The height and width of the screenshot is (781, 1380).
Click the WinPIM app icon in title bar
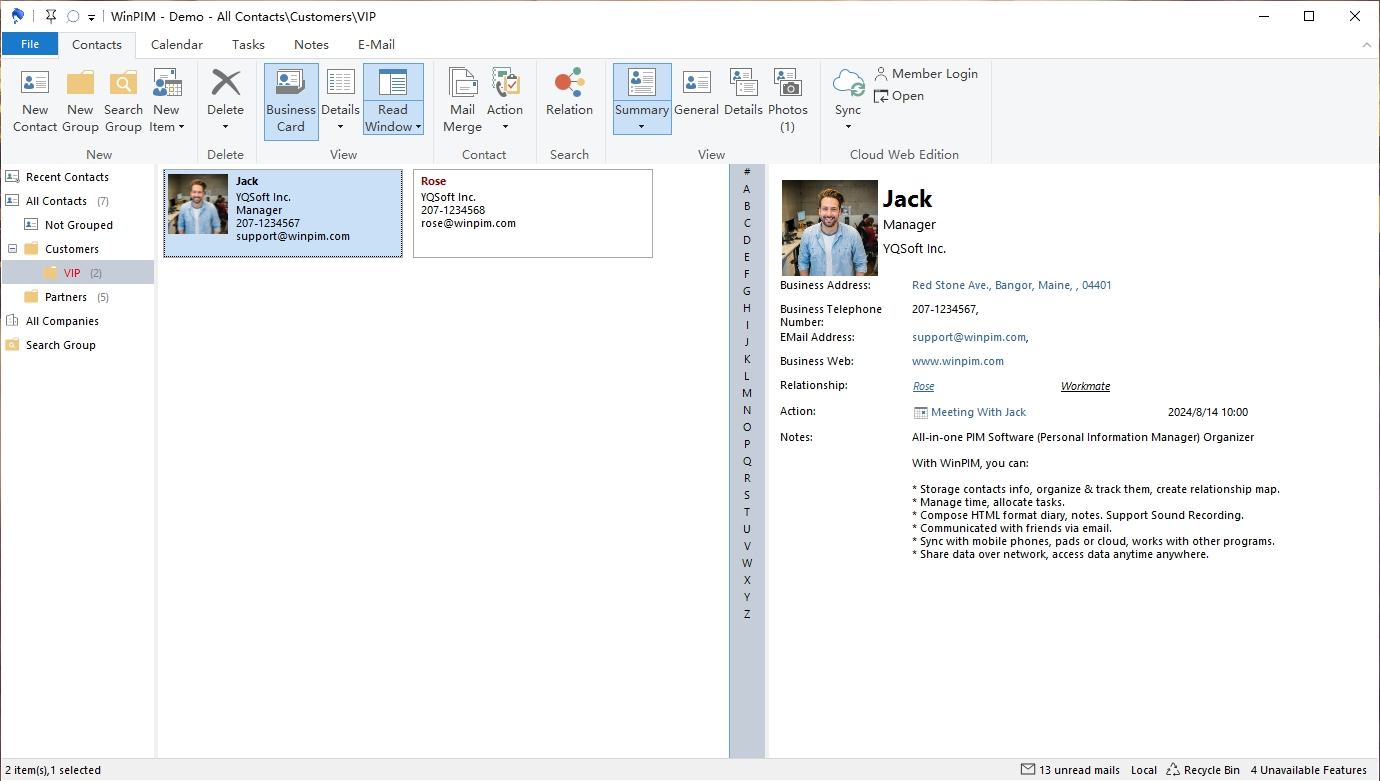[x=17, y=16]
